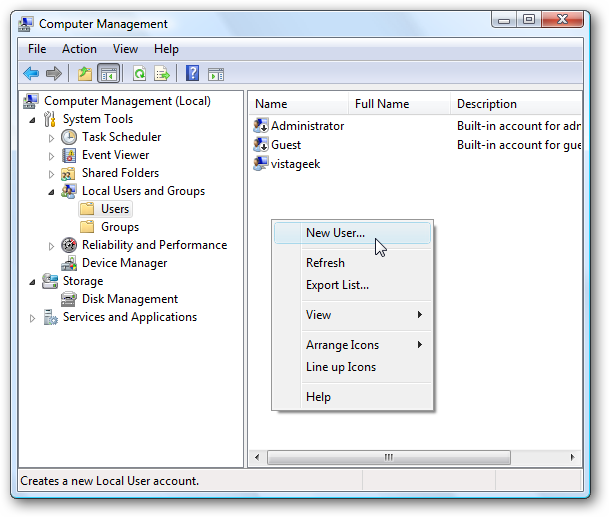Screen dimensions: 609x517
Task: Open the Action menu
Action: 80,49
